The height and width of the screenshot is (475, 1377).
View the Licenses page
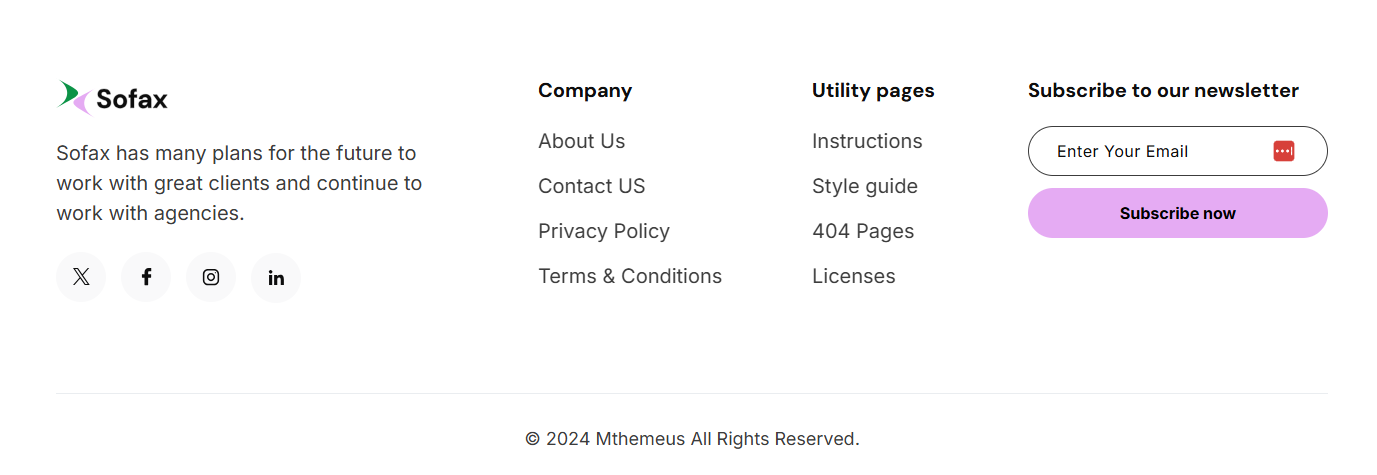853,276
